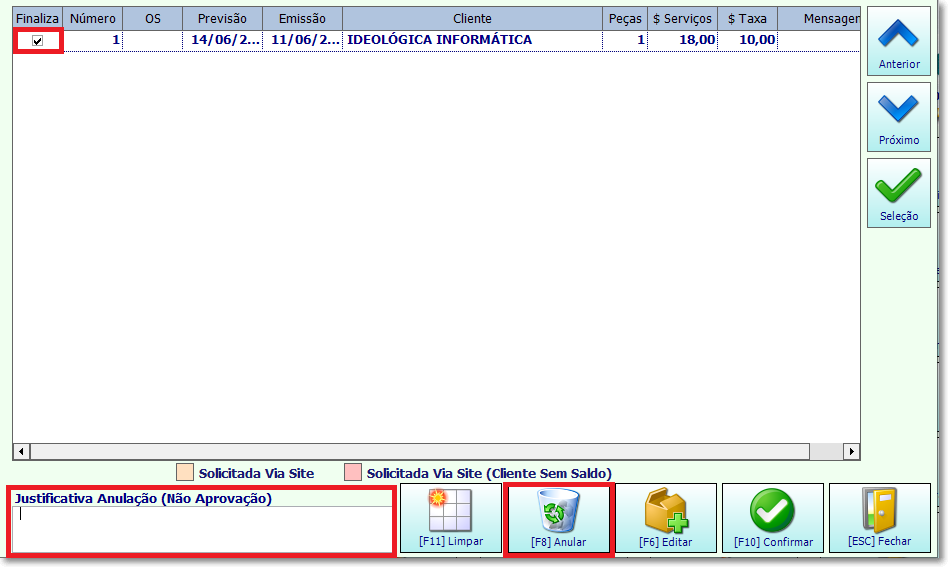Move to next record with Próximo button

[898, 117]
